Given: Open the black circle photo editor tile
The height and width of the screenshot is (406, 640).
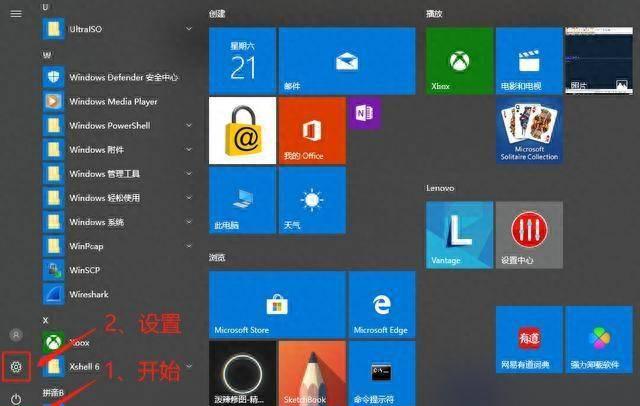Looking at the screenshot, I should (242, 373).
